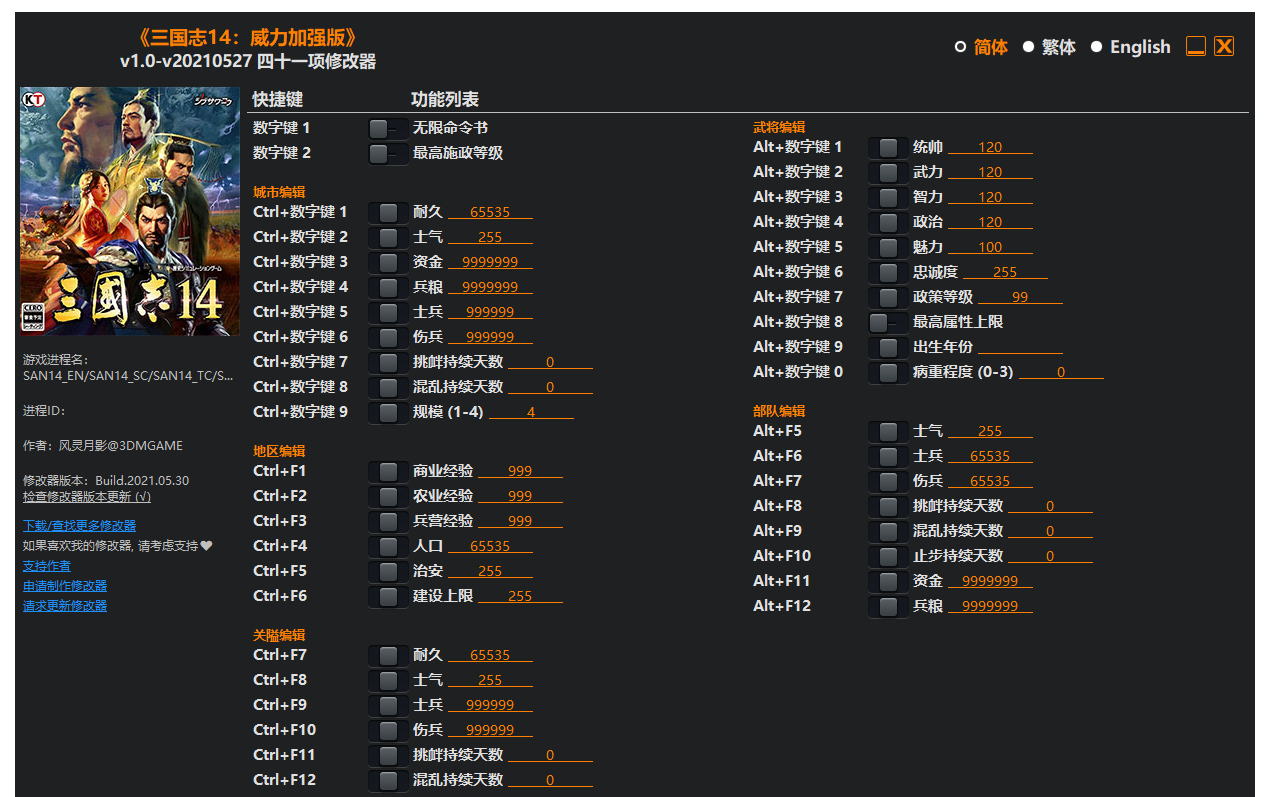Viewport: 1273px width, 797px height.
Task: Enable 政治 Alt+数字键 4 toggle
Action: pos(888,222)
